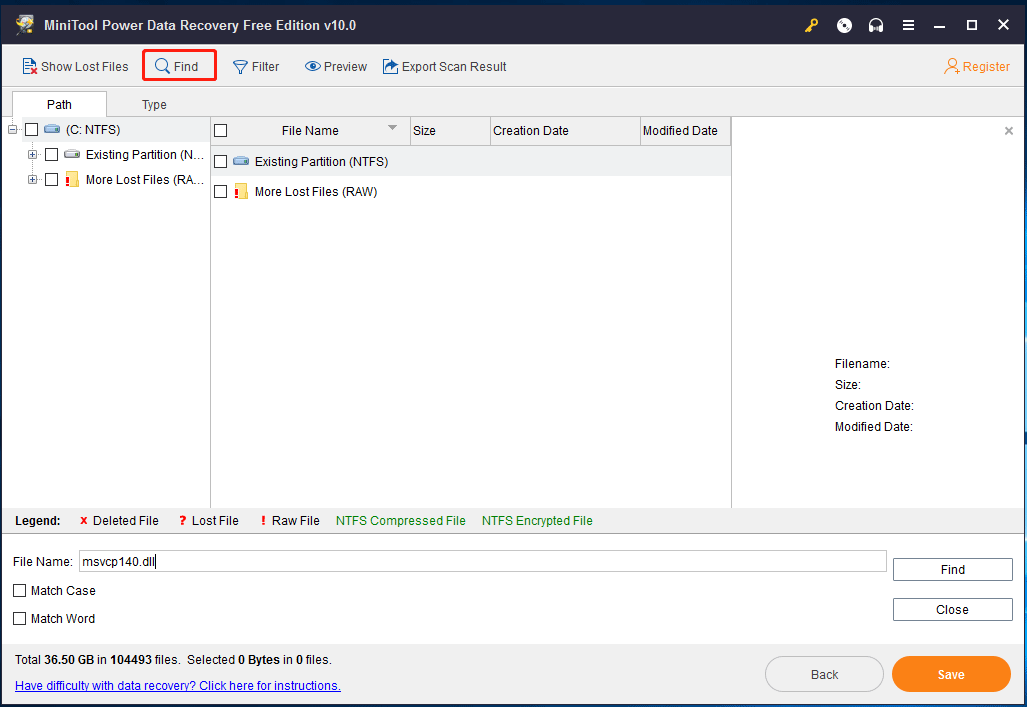This screenshot has width=1027, height=707.
Task: Select Existing Partition (NTFS) row text
Action: pyautogui.click(x=322, y=161)
